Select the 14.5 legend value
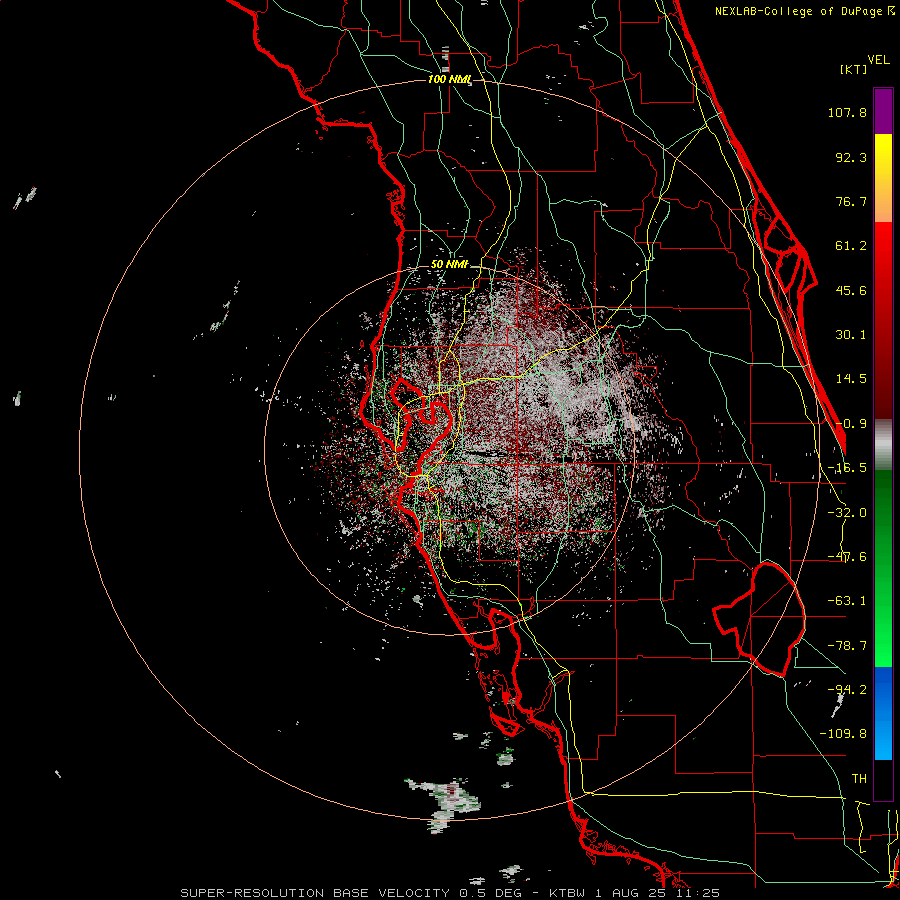 click(851, 379)
